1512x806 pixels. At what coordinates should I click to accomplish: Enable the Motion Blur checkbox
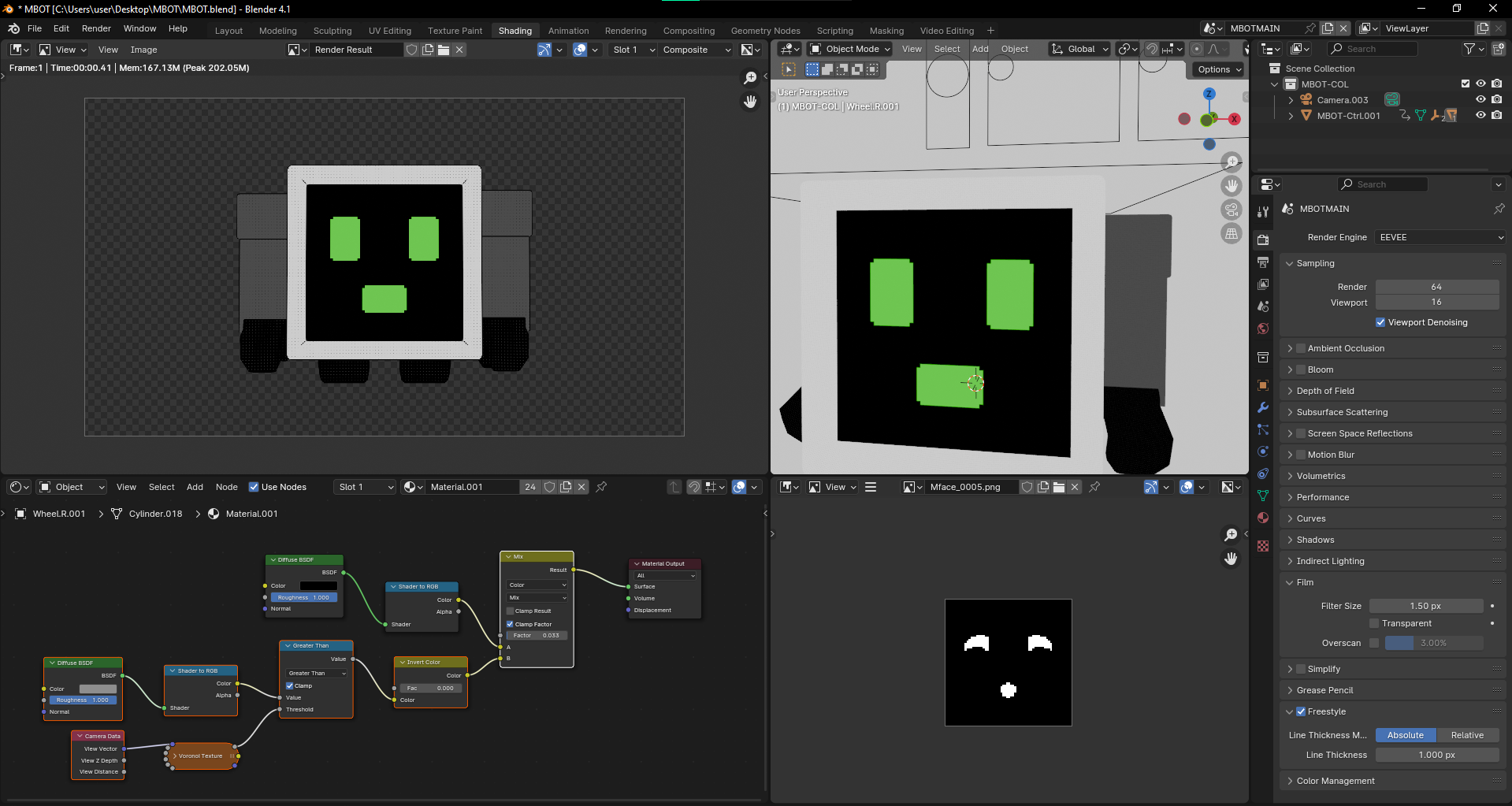click(x=1301, y=455)
